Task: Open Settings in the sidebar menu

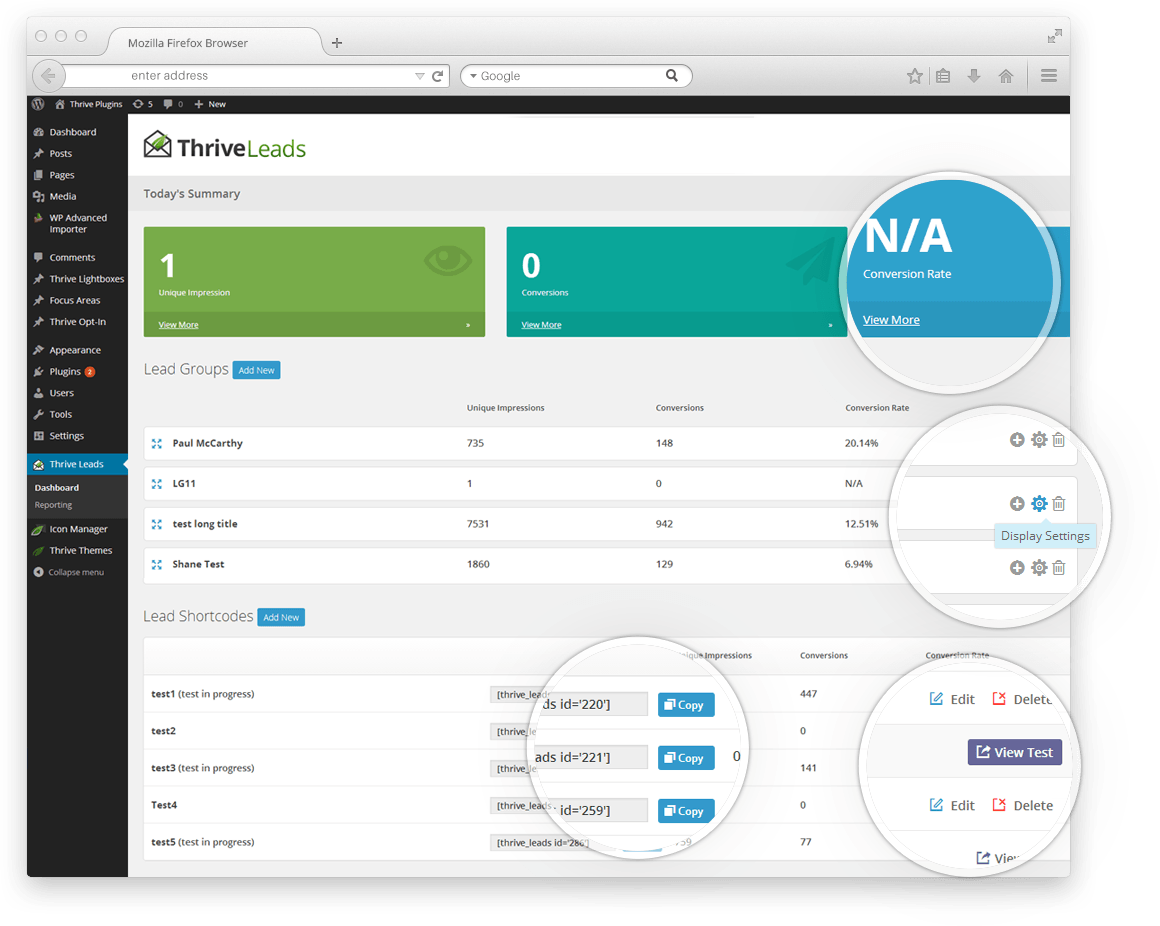Action: (x=67, y=436)
